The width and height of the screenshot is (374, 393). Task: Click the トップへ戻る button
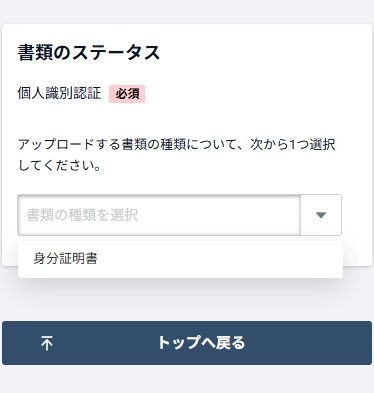(187, 343)
